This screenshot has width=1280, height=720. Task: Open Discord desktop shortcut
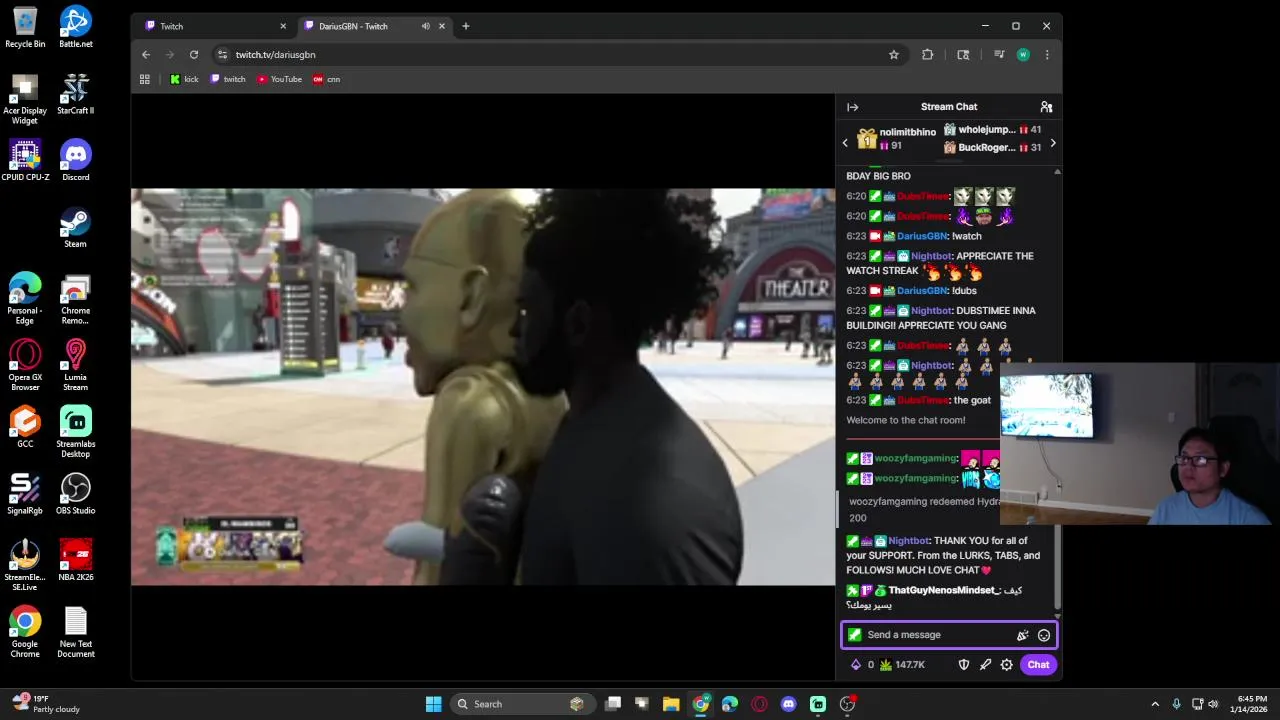(x=76, y=160)
